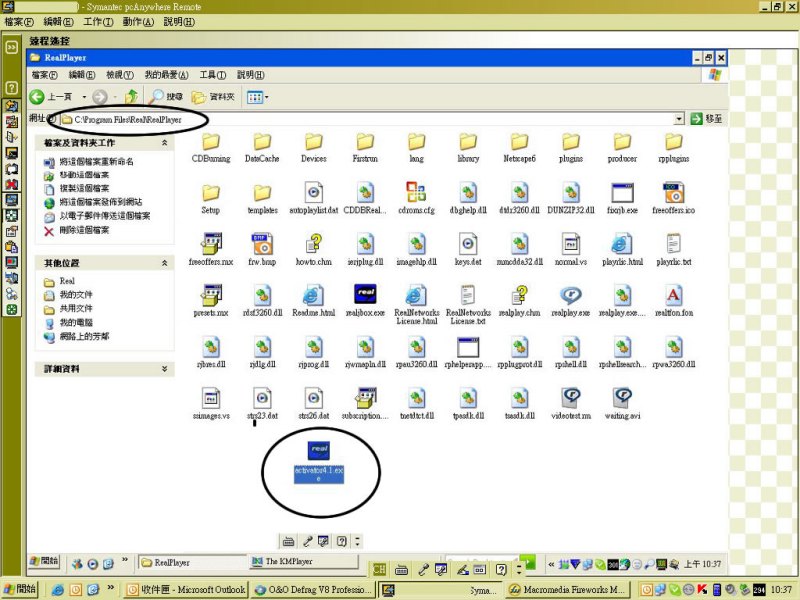Open 我的最愛 menu in Explorer window
The height and width of the screenshot is (600, 800).
click(x=166, y=75)
